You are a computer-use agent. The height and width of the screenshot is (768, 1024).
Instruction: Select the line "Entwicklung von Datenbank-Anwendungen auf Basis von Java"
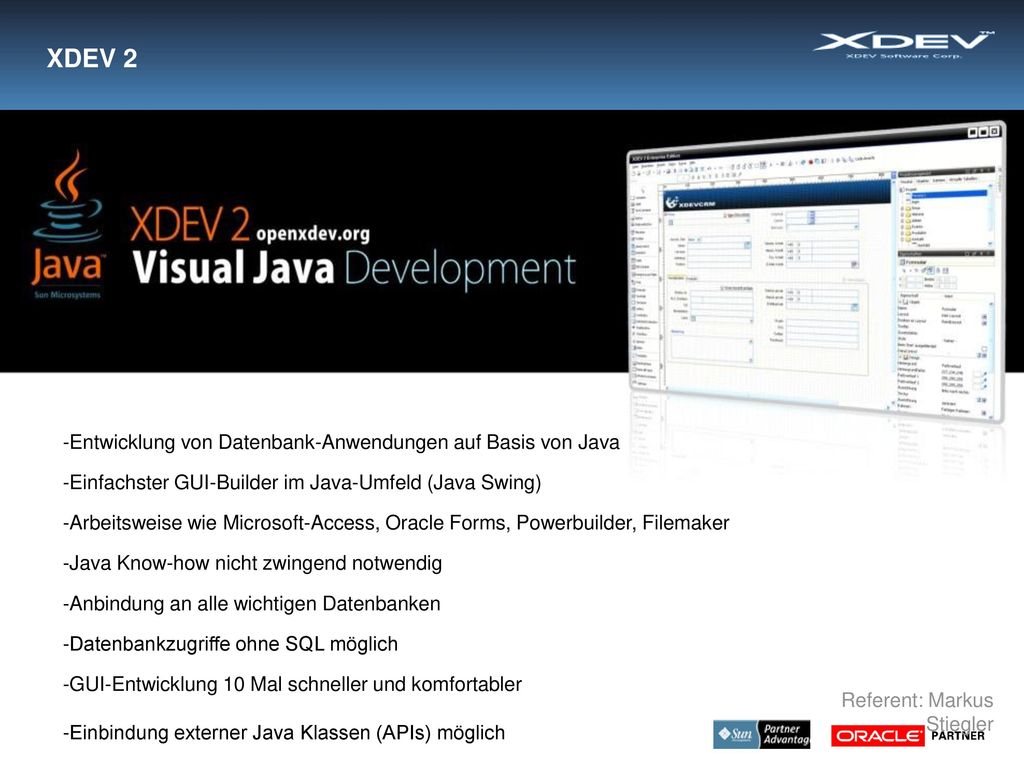tap(341, 442)
